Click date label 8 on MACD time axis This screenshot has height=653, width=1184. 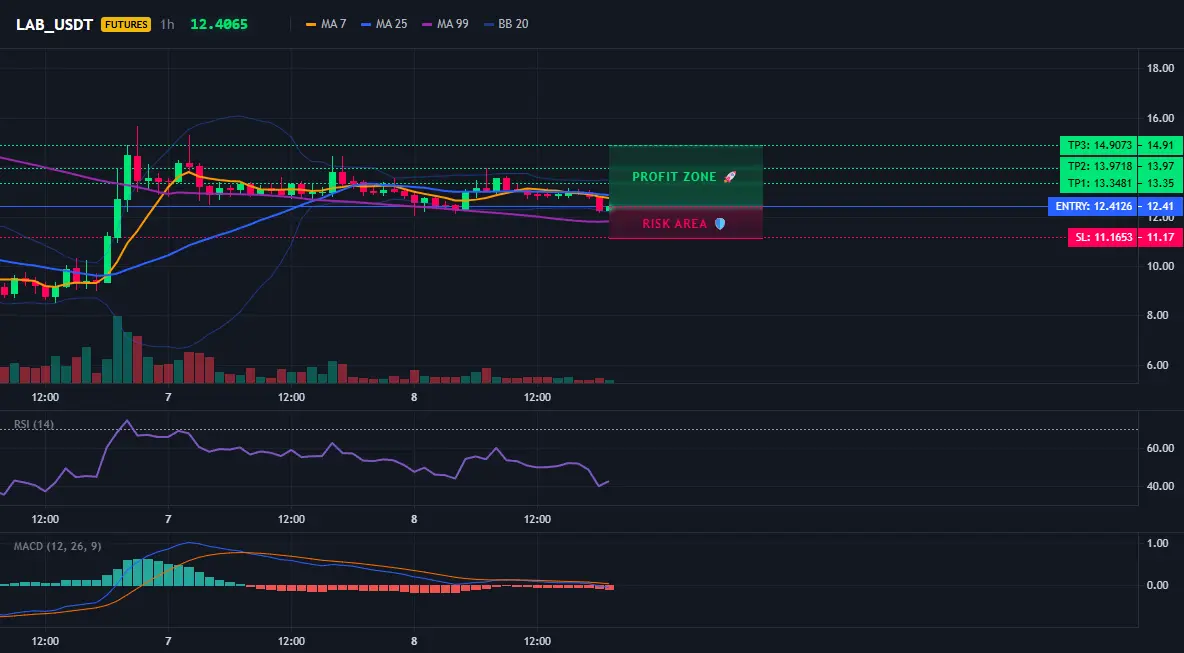(x=414, y=642)
